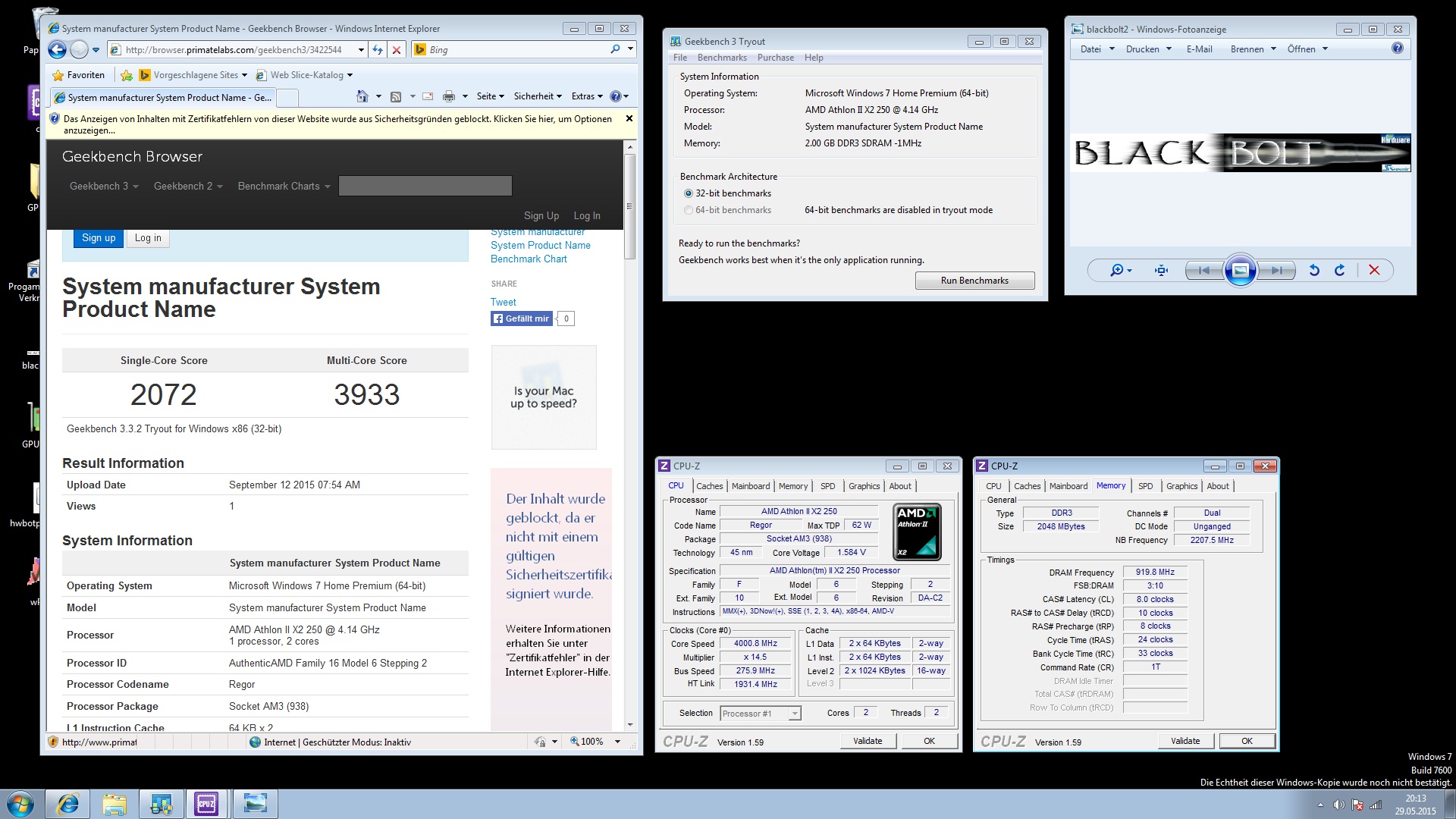Viewport: 1456px width, 819px height.
Task: Switch to Mainboard tab in left CPU-Z
Action: 751,486
